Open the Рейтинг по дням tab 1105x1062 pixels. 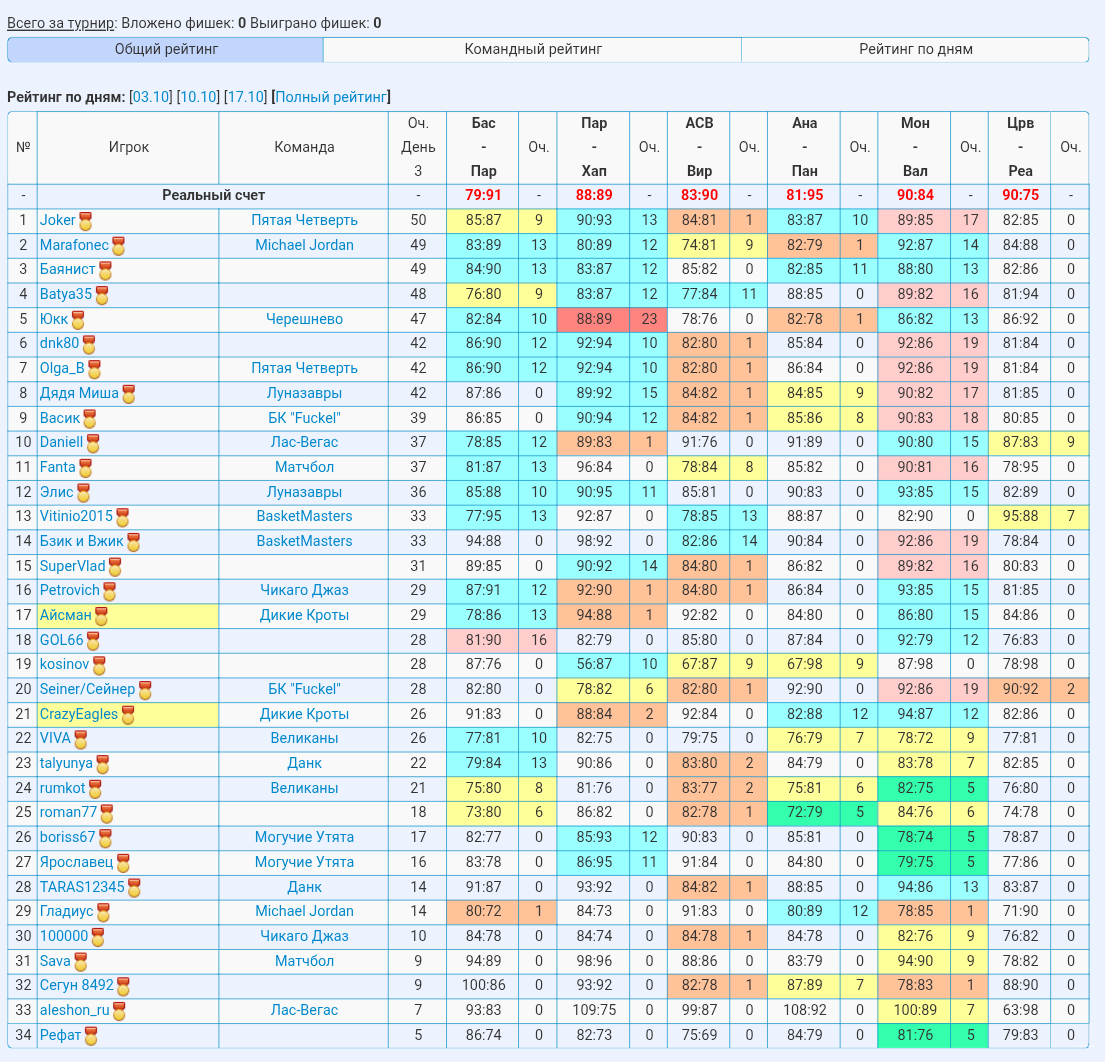click(x=915, y=49)
